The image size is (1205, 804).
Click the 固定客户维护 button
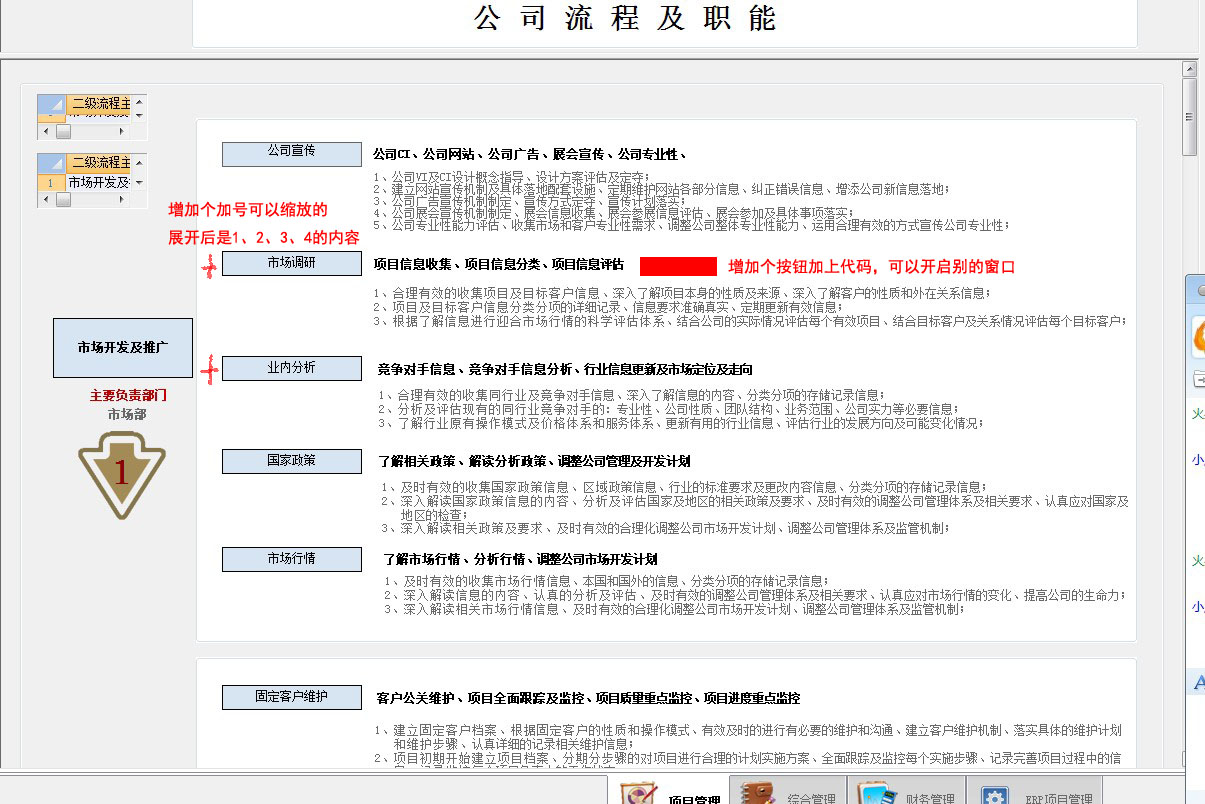point(291,697)
